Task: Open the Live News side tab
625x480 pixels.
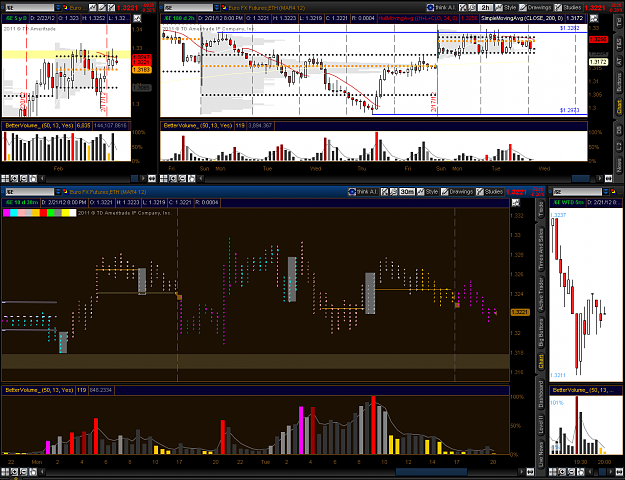Action: [541, 454]
